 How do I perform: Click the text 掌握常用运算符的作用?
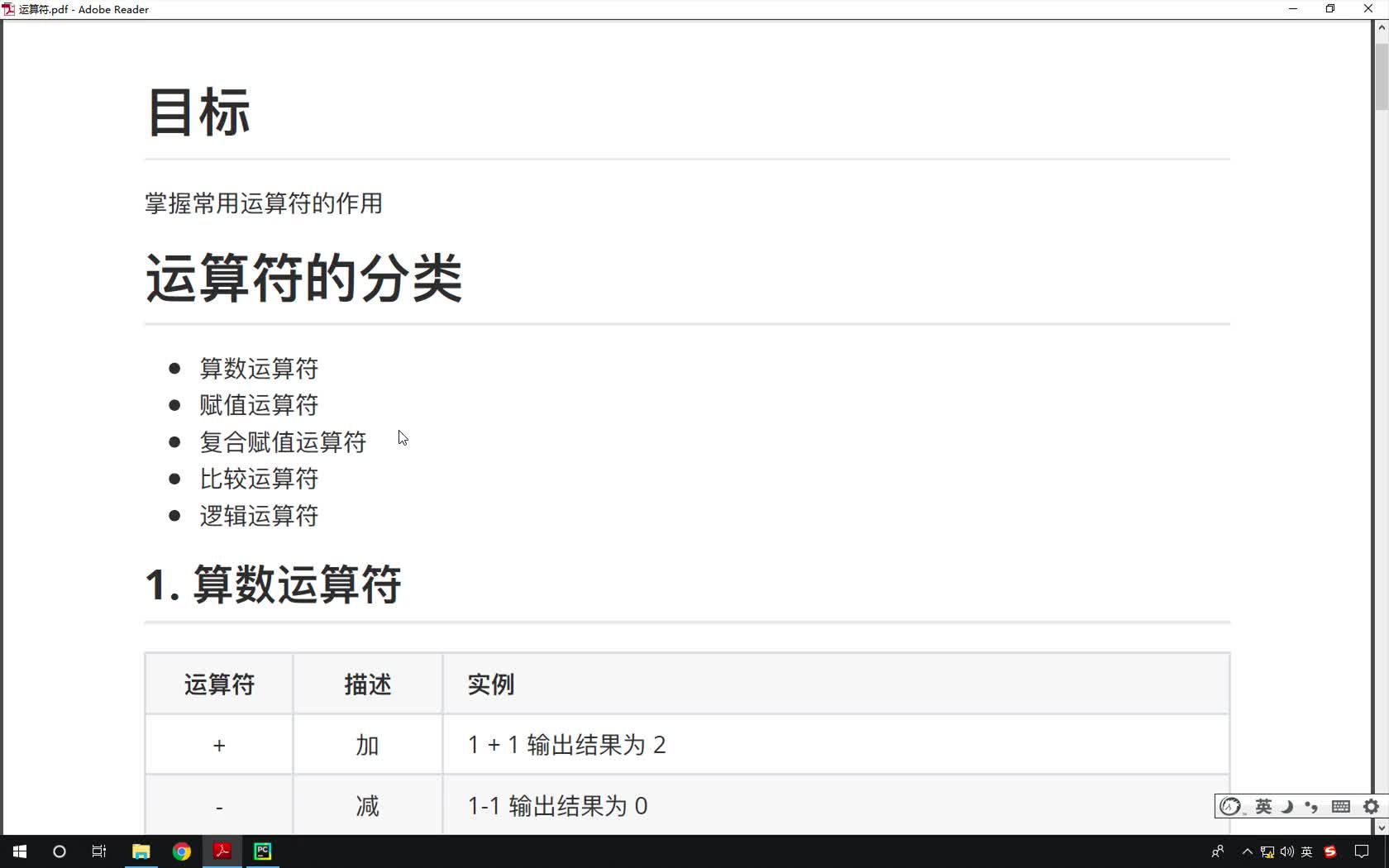click(x=264, y=203)
